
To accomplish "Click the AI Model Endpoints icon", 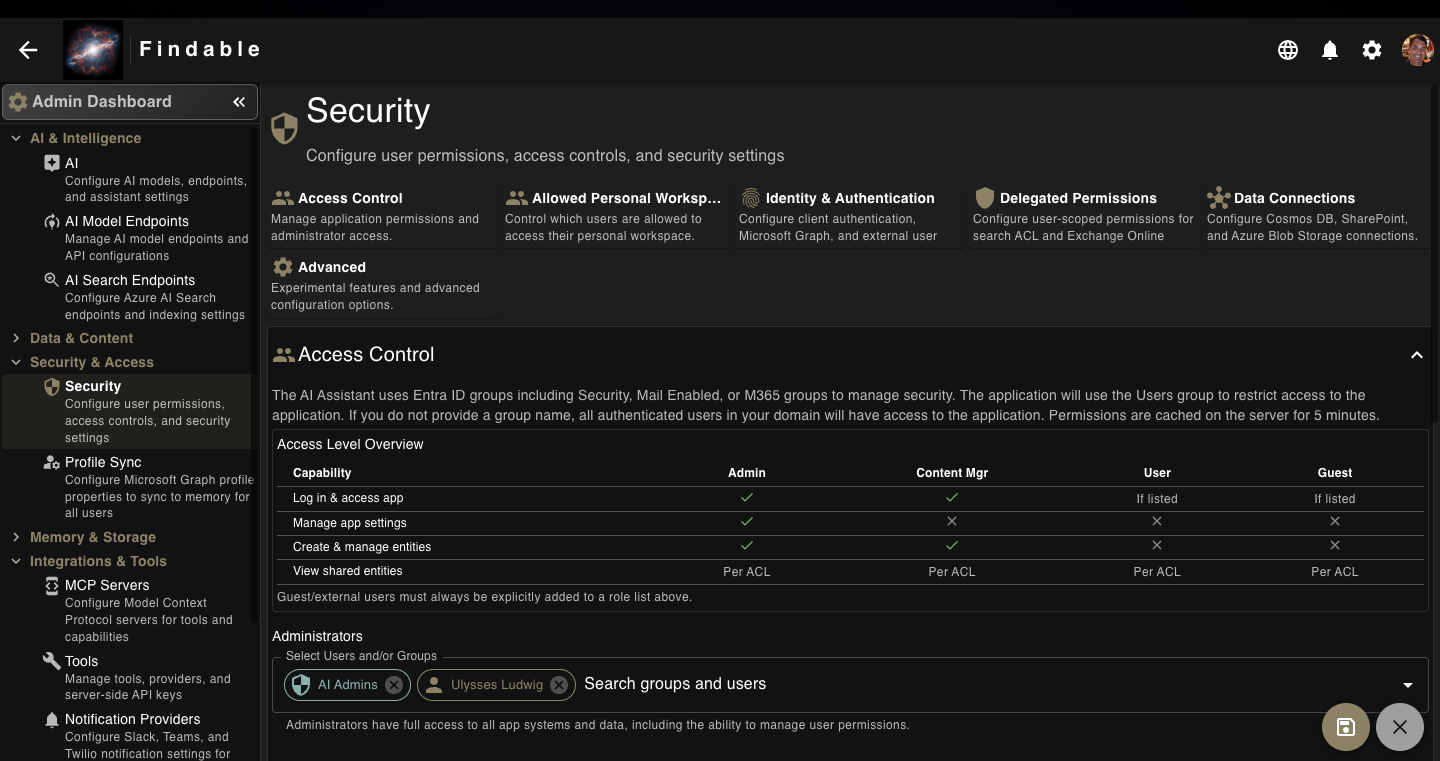I will click(x=52, y=221).
